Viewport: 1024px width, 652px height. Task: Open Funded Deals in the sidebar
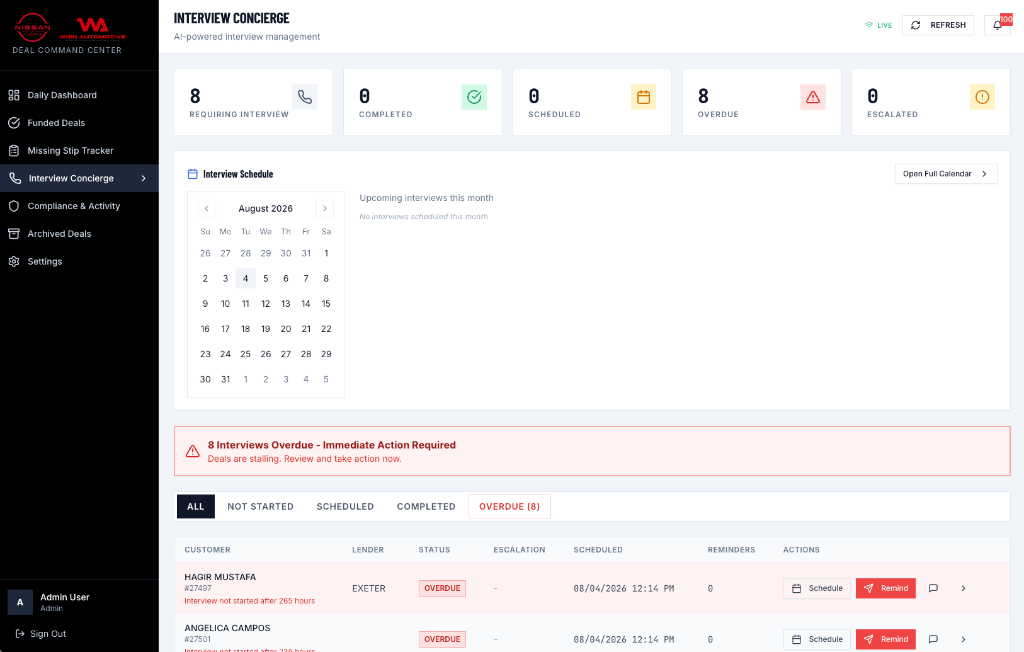click(x=79, y=123)
